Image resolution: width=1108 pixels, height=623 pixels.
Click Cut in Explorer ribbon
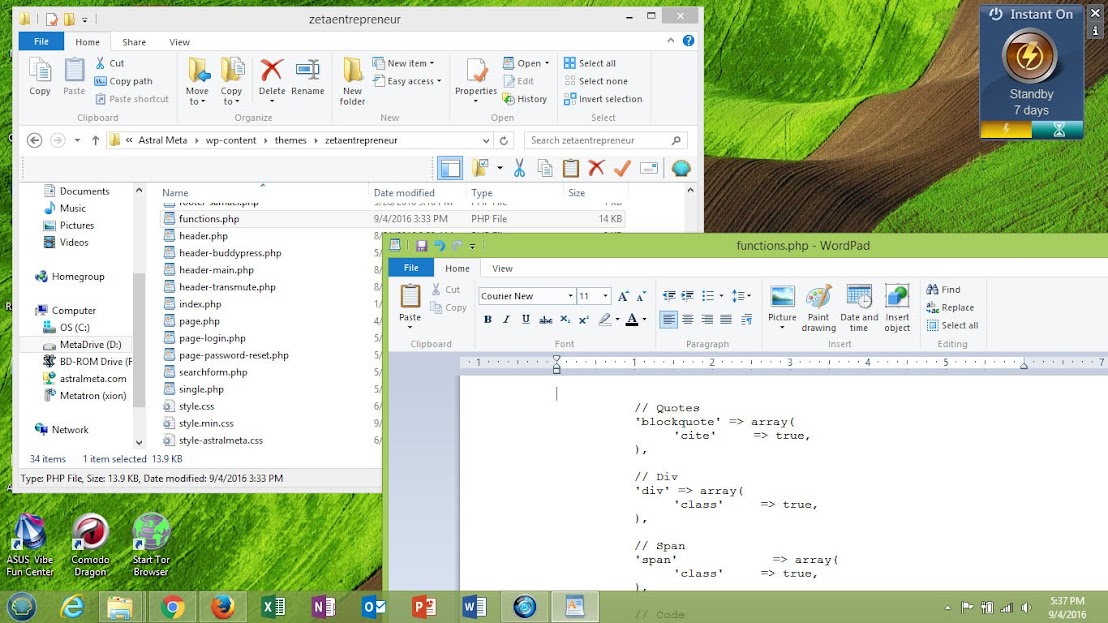pos(110,63)
